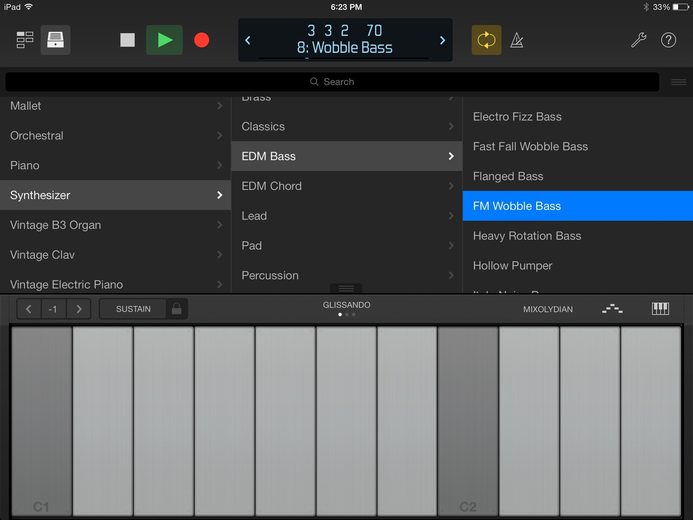693x520 pixels.
Task: Click the Bluetooth icon in status bar
Action: point(646,7)
